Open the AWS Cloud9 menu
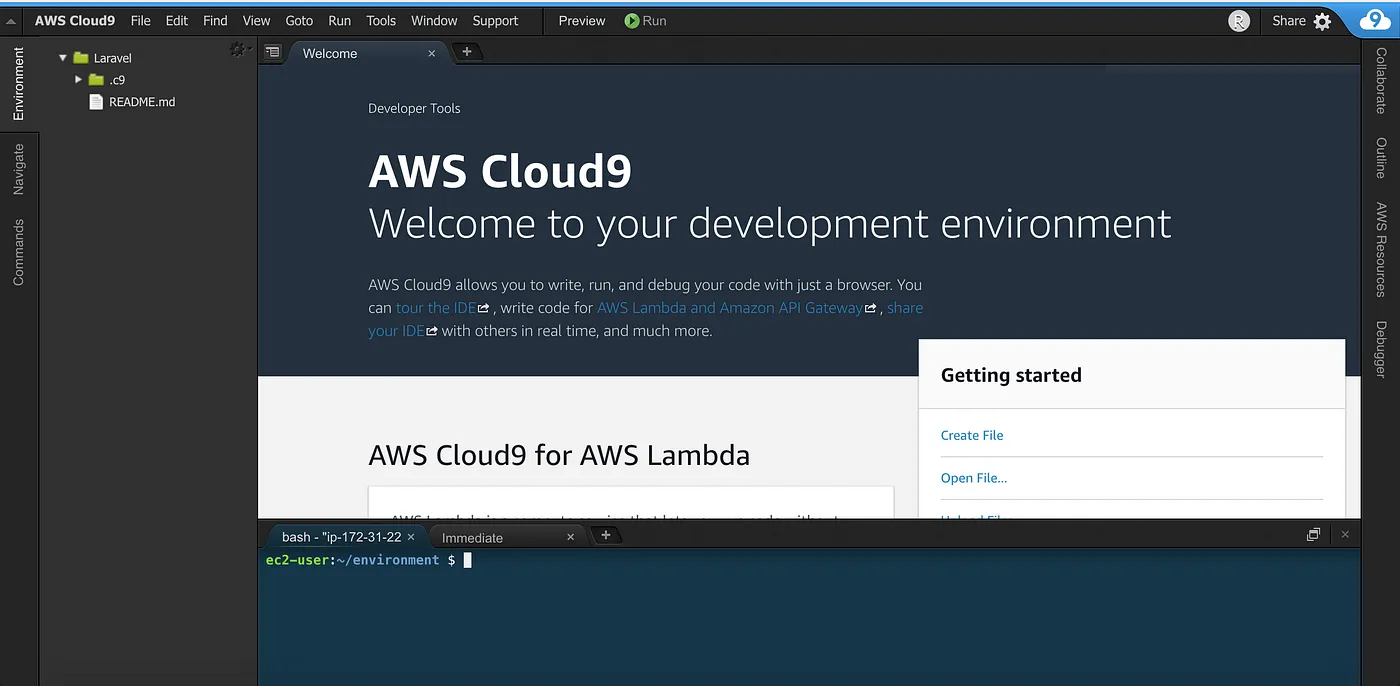Screen dimensions: 1400x686 74,21
